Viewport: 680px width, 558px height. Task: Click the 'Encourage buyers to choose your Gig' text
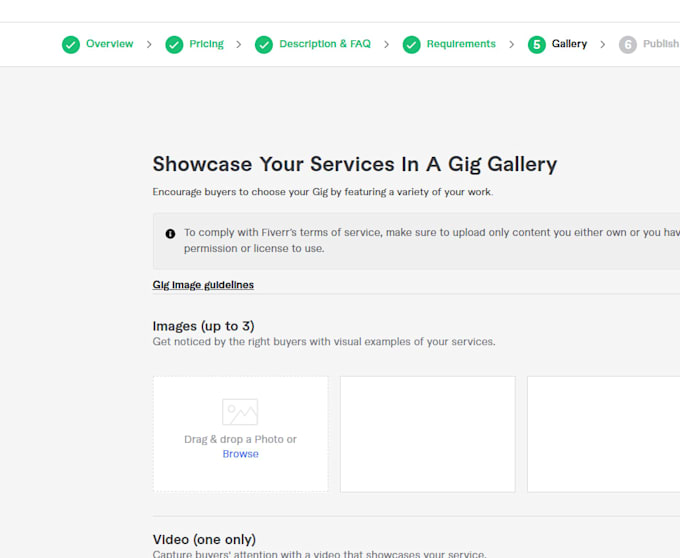pyautogui.click(x=323, y=192)
